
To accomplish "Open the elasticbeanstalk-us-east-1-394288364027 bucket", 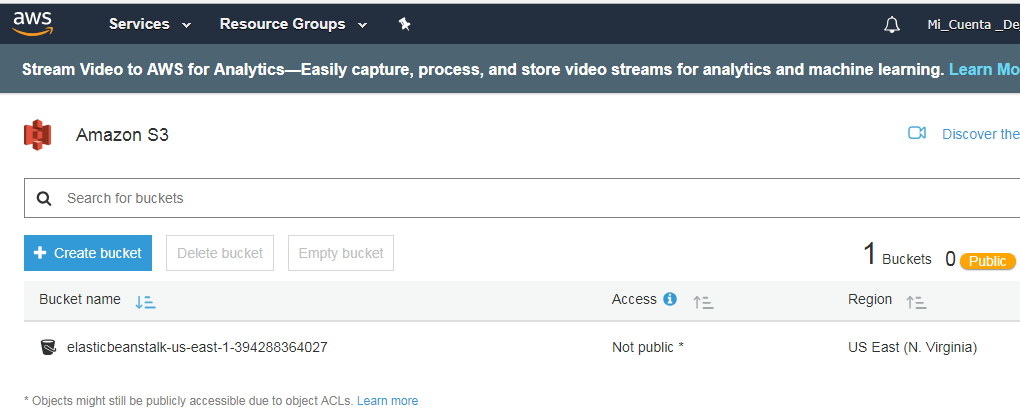I will click(197, 347).
